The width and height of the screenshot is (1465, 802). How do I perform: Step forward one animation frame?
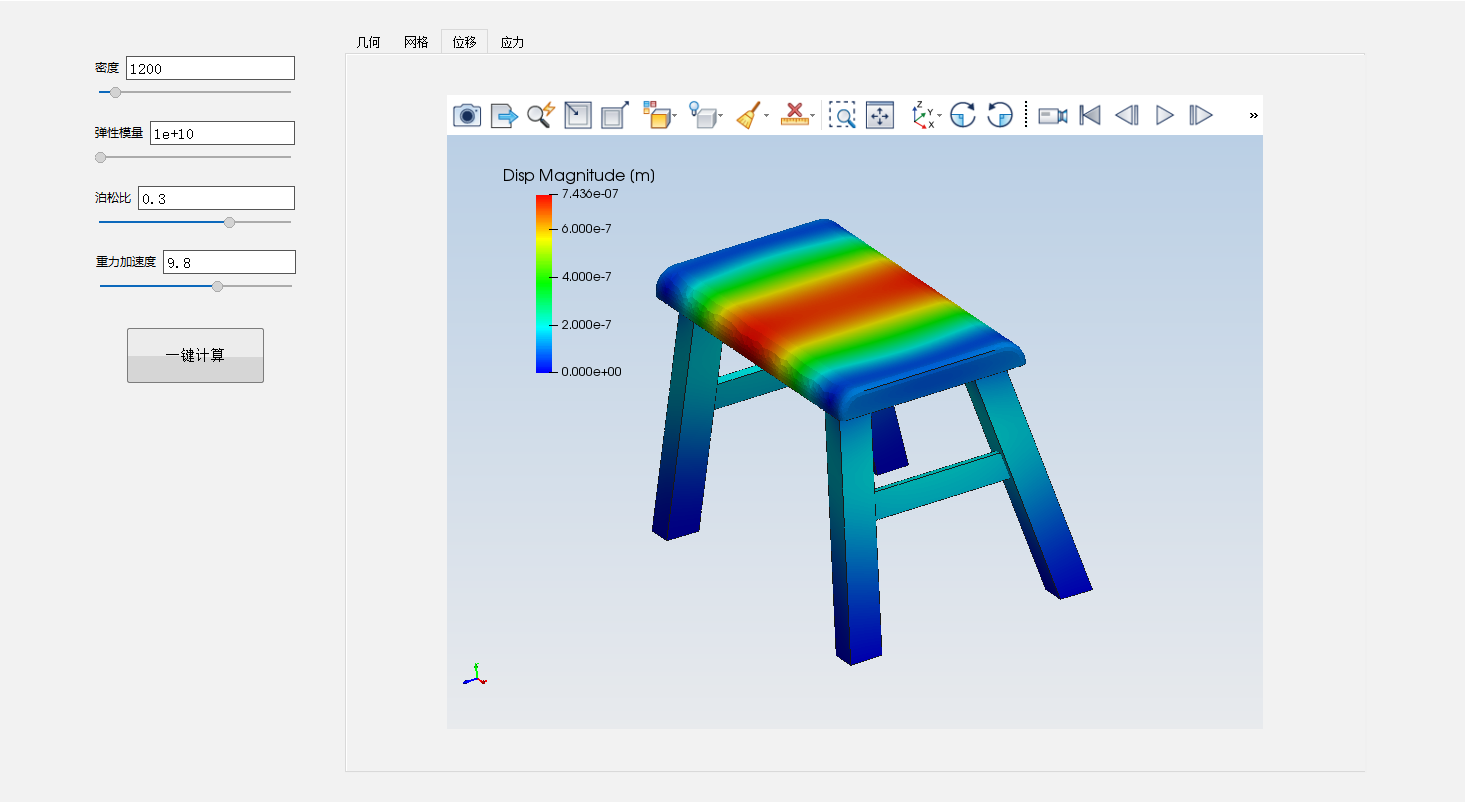(1201, 115)
